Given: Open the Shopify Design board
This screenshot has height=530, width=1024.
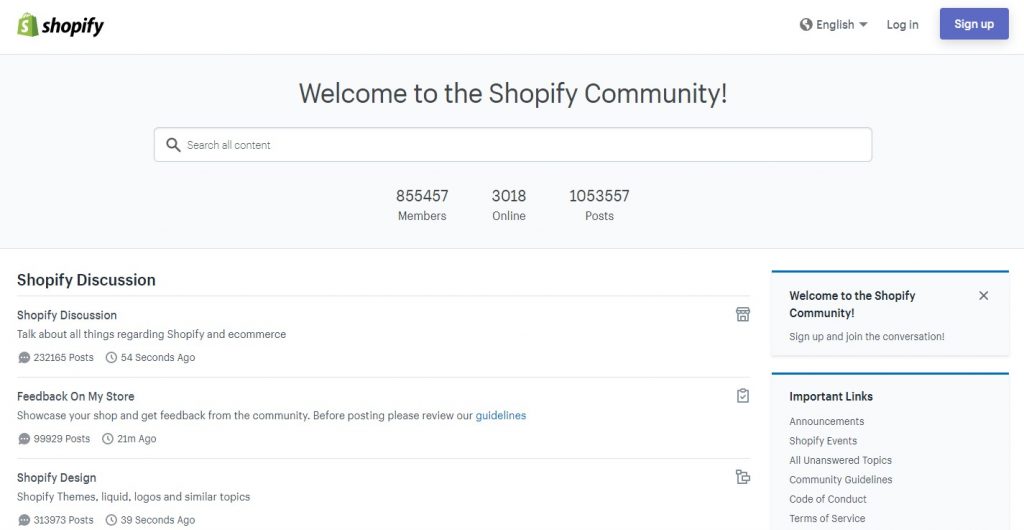Looking at the screenshot, I should tap(56, 478).
